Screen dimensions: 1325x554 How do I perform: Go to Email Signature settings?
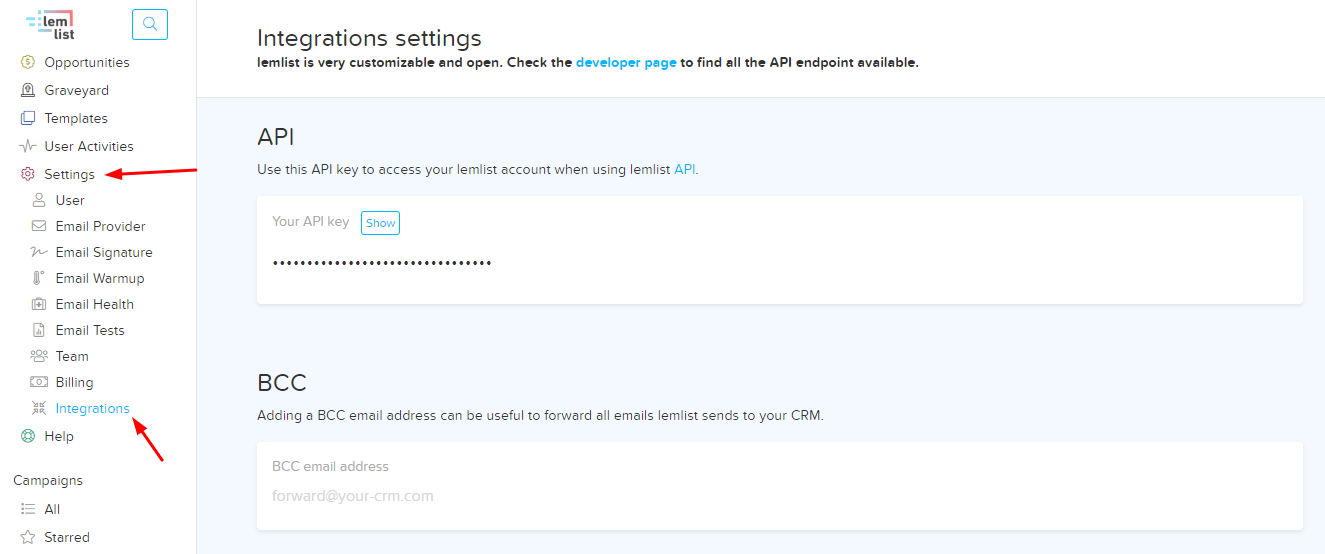104,252
